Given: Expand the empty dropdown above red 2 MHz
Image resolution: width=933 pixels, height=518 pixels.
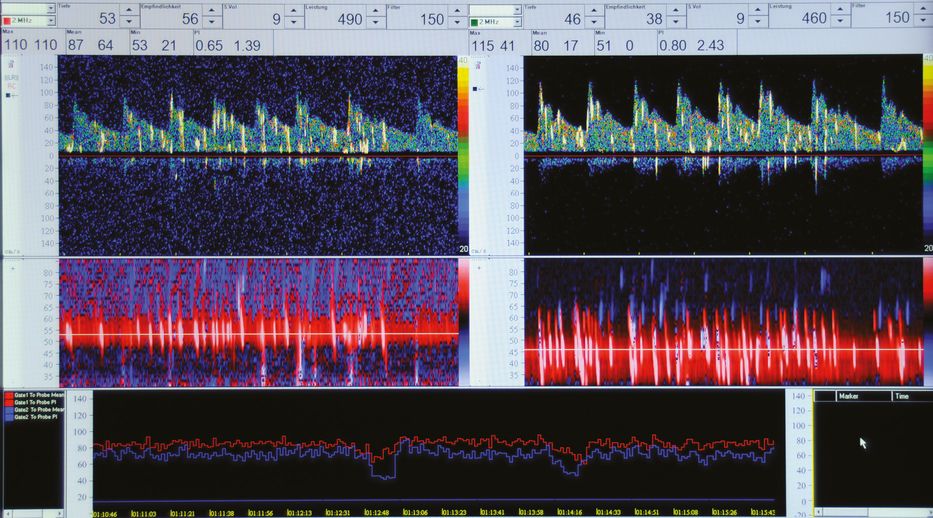Looking at the screenshot, I should pos(51,8).
